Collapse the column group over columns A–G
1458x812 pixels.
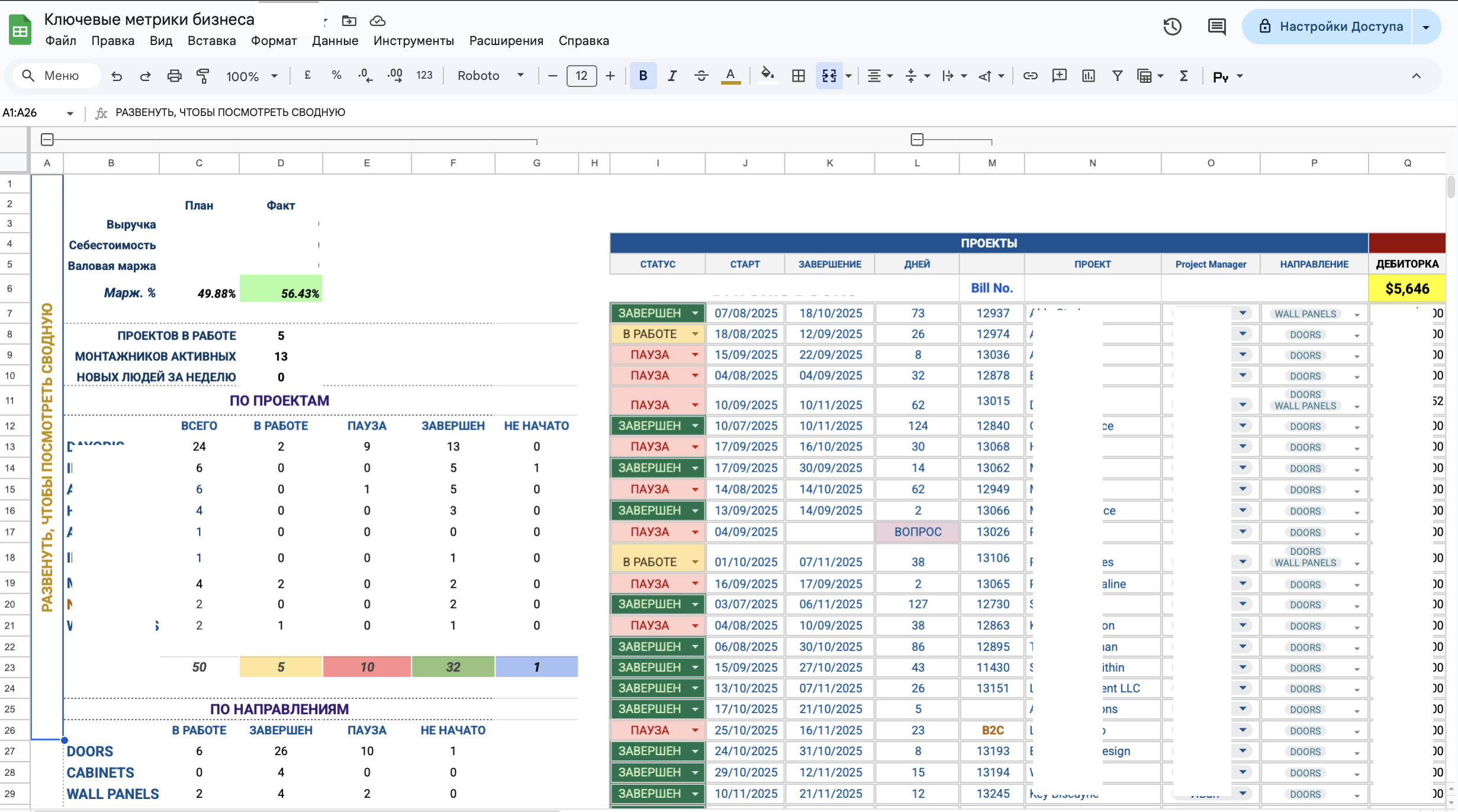[47, 140]
